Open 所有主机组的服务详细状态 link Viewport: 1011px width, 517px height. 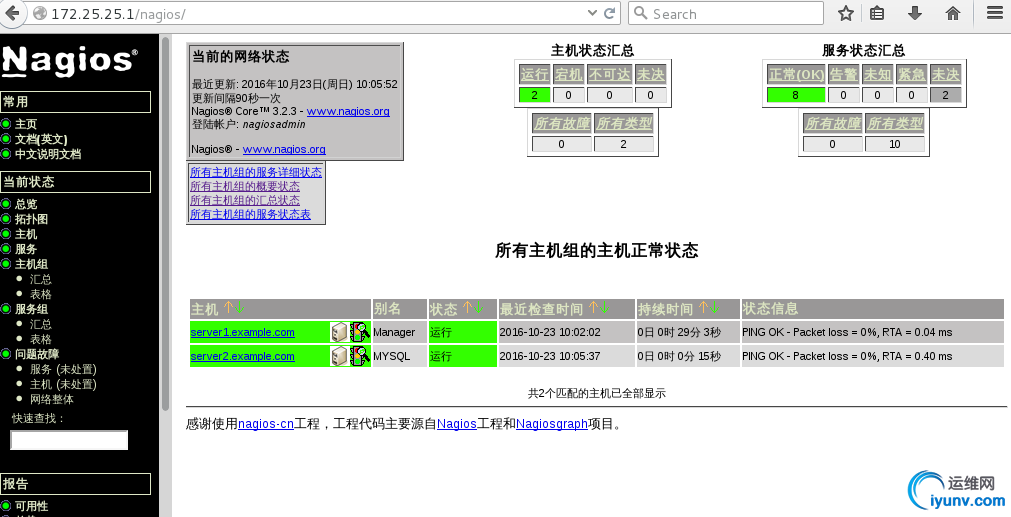(256, 172)
